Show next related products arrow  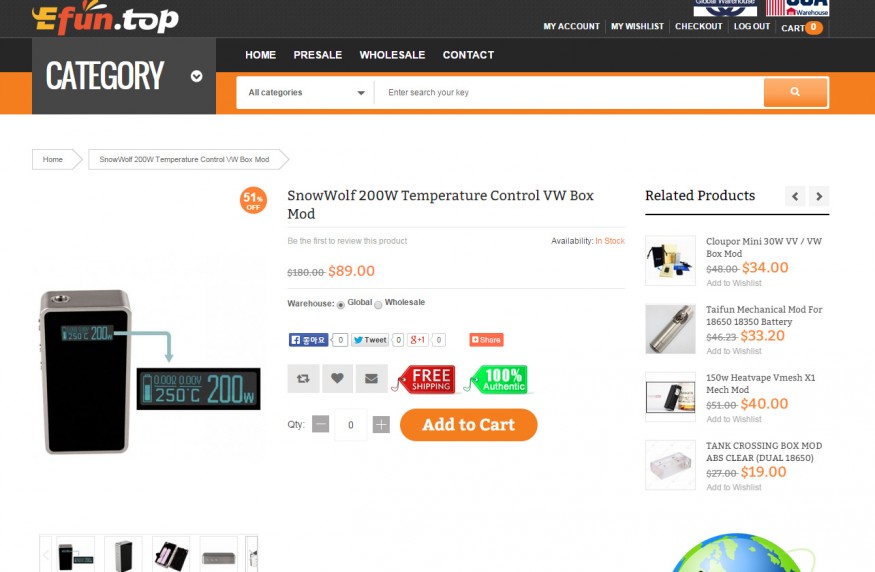[x=819, y=196]
